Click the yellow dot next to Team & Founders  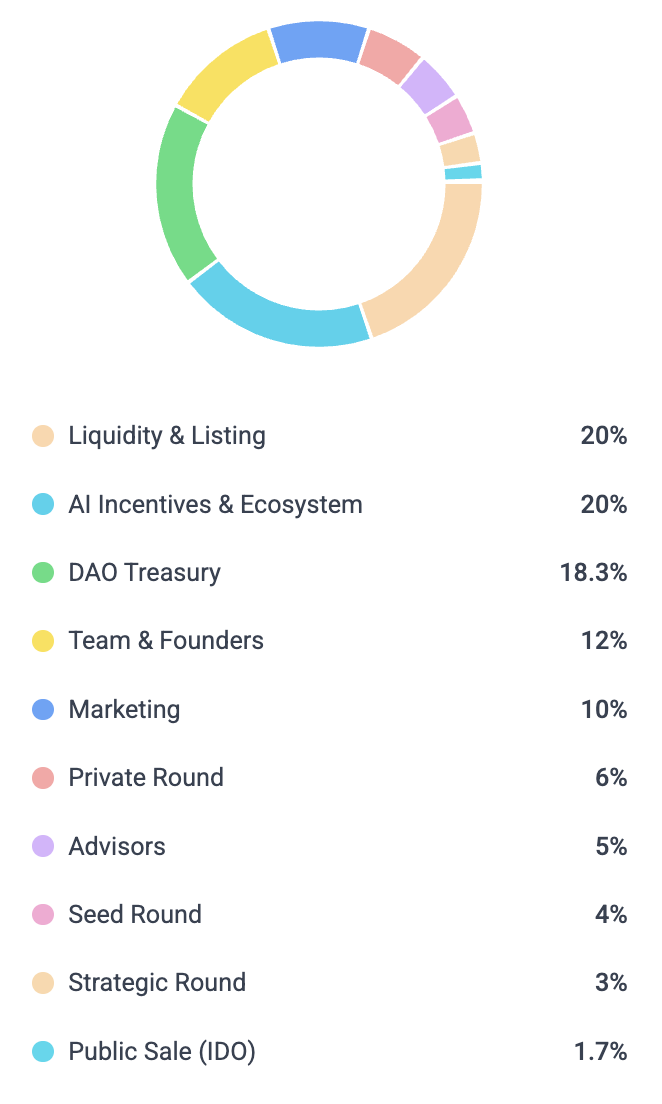[x=43, y=641]
